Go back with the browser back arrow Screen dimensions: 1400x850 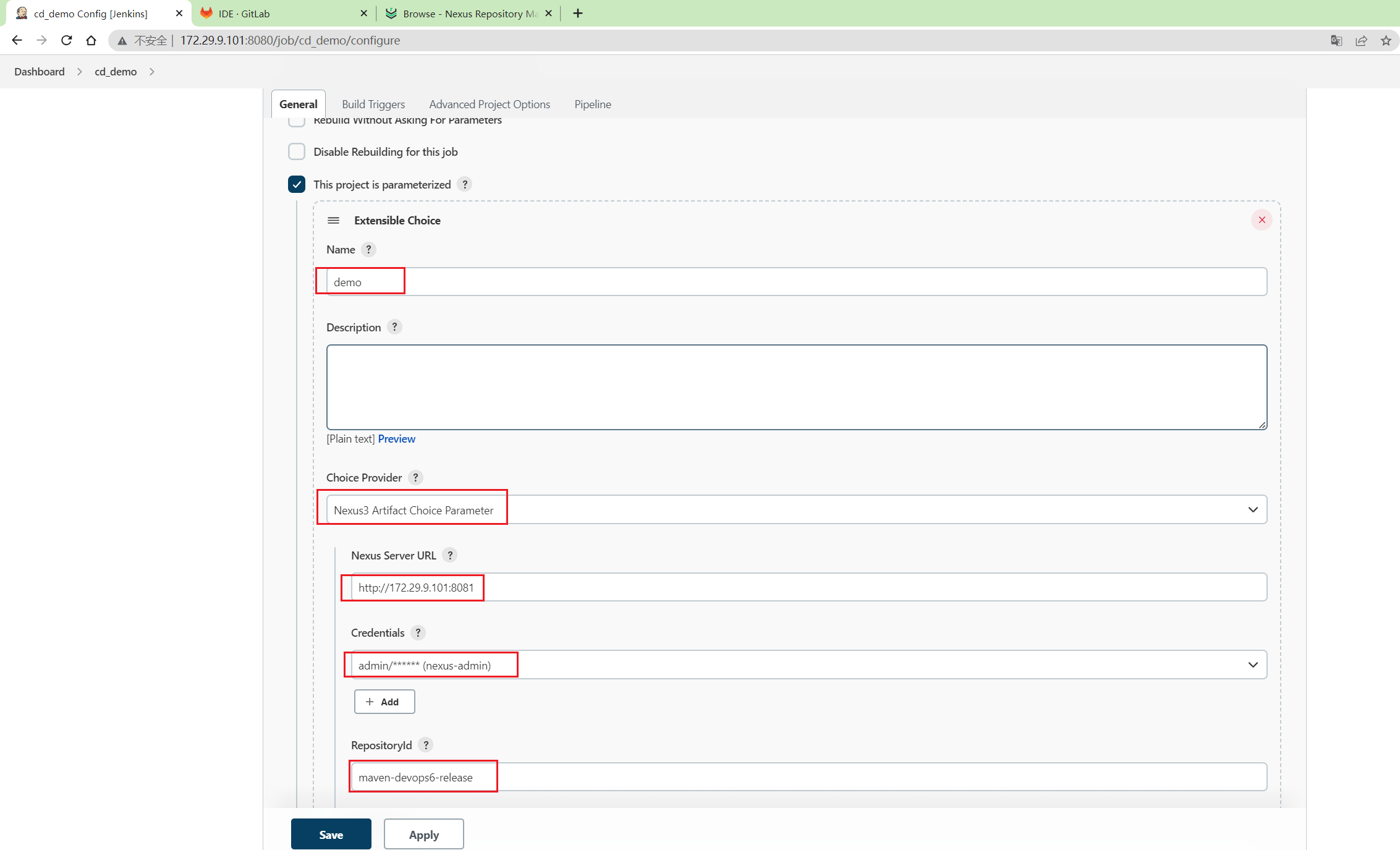(x=17, y=40)
